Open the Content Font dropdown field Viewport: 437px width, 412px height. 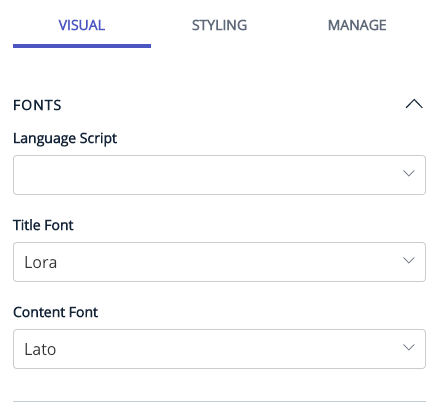point(219,349)
